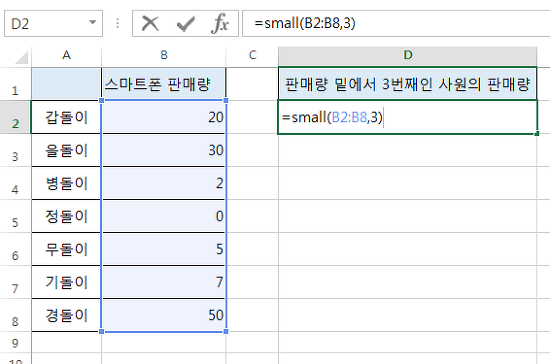The width and height of the screenshot is (550, 364).
Task: Click cell containing 병돌이
Action: click(x=66, y=183)
